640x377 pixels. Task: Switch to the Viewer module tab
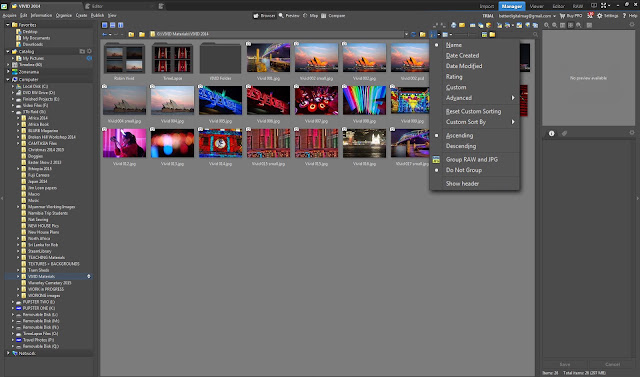point(536,6)
